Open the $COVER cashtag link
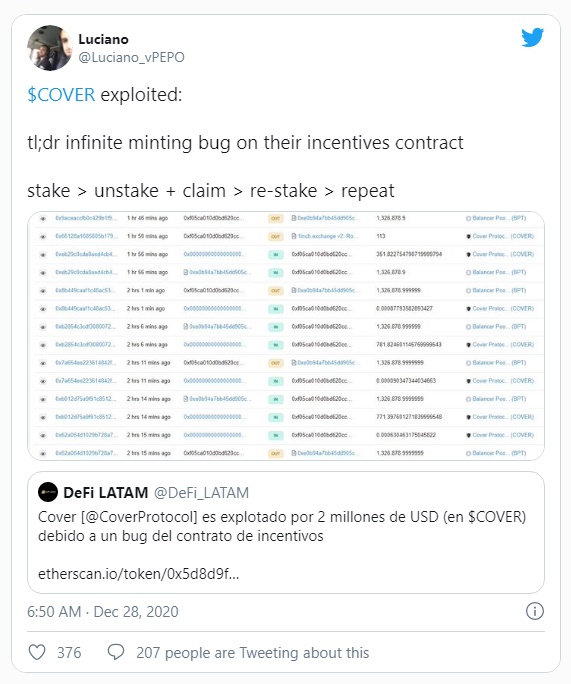 (61, 95)
